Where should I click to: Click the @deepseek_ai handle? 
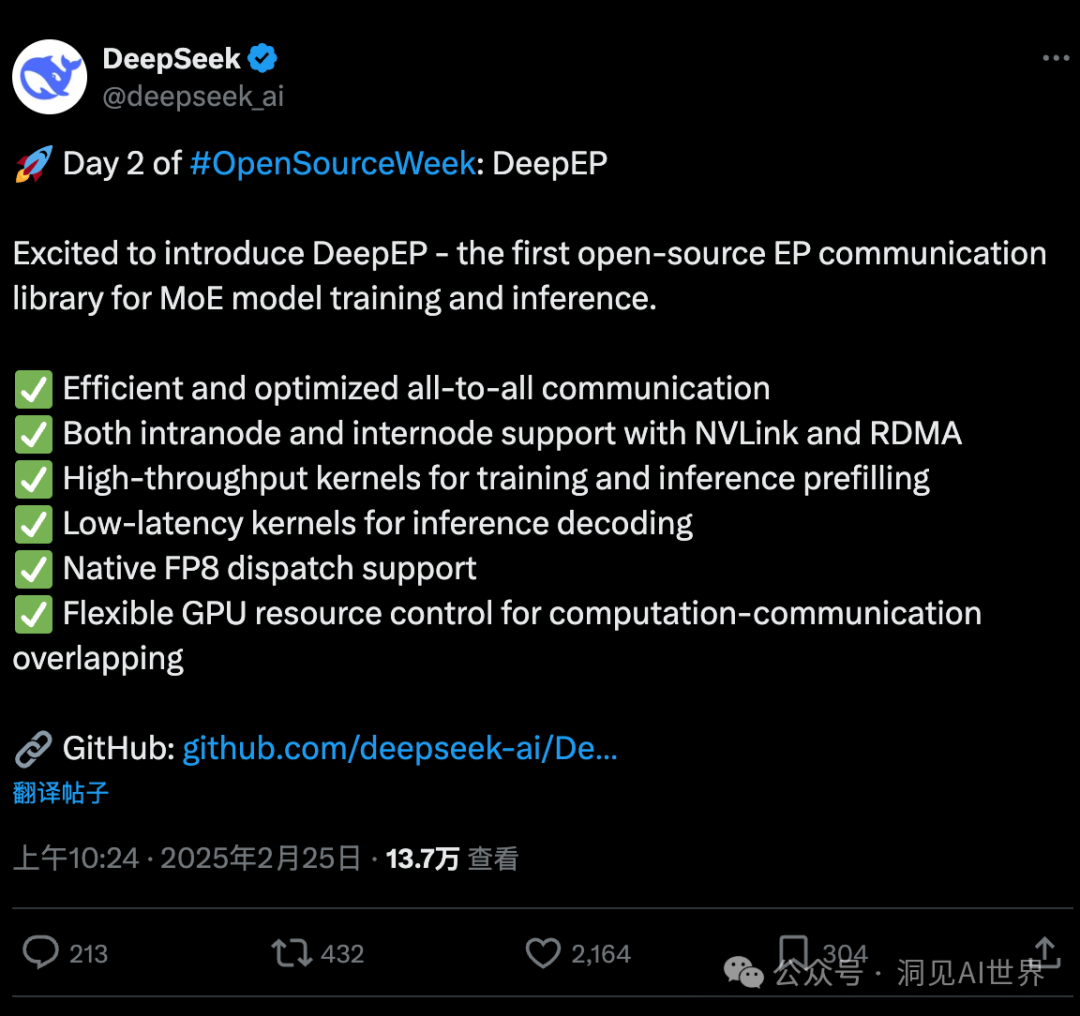click(193, 96)
